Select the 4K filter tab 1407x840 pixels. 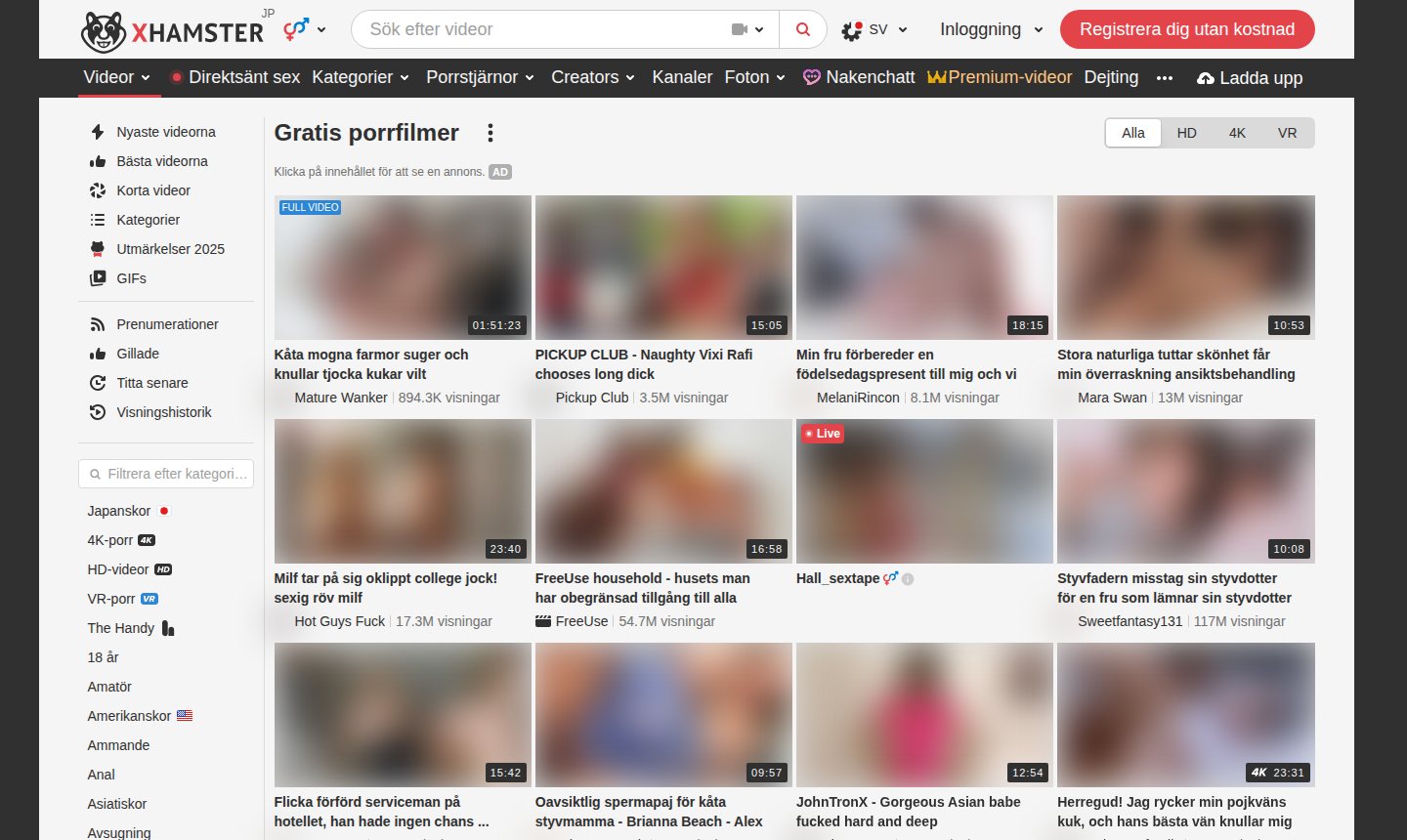1238,133
